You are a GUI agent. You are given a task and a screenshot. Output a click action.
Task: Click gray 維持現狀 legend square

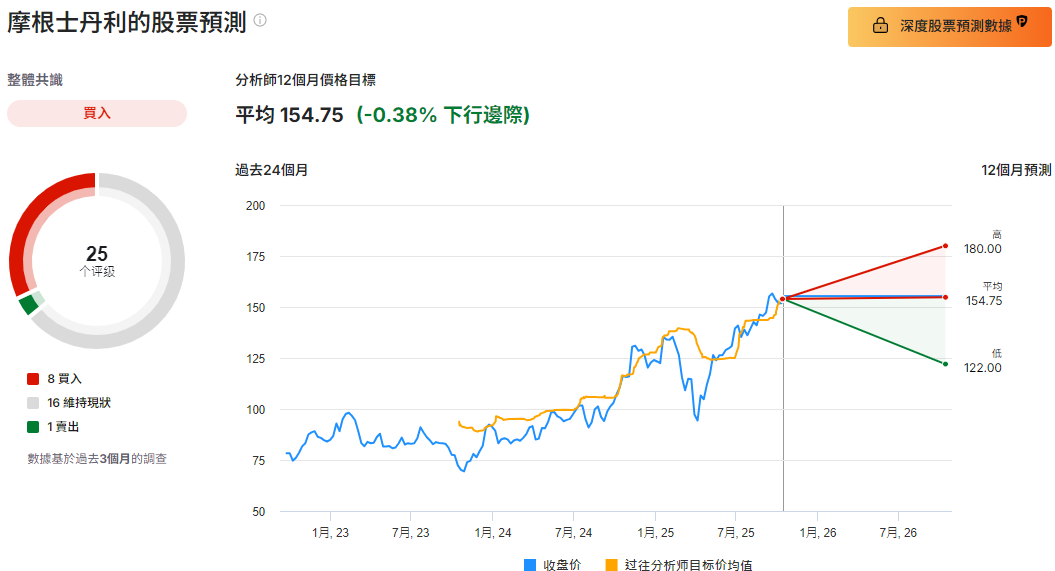(x=33, y=403)
